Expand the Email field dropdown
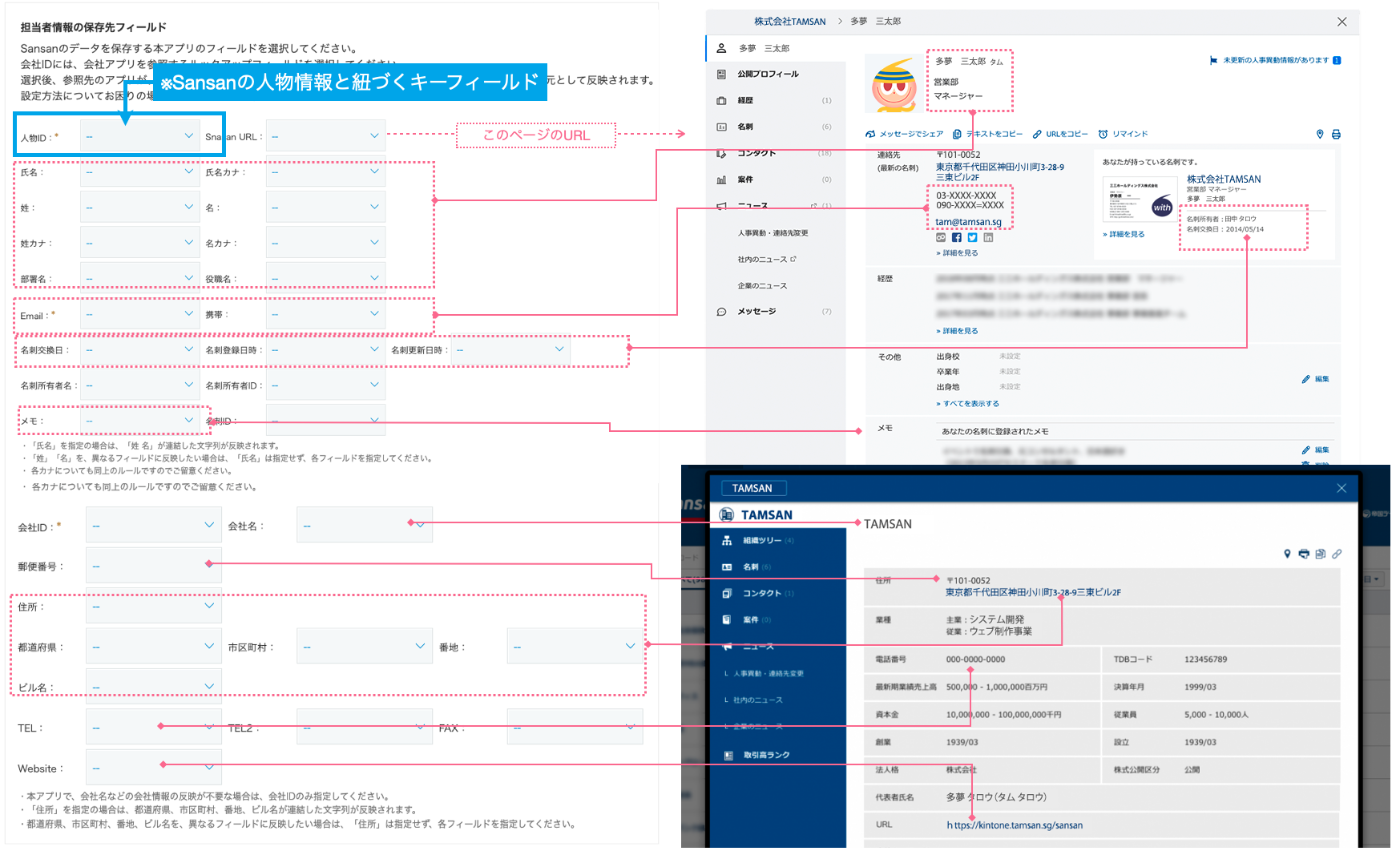The width and height of the screenshot is (1400, 851). [140, 314]
